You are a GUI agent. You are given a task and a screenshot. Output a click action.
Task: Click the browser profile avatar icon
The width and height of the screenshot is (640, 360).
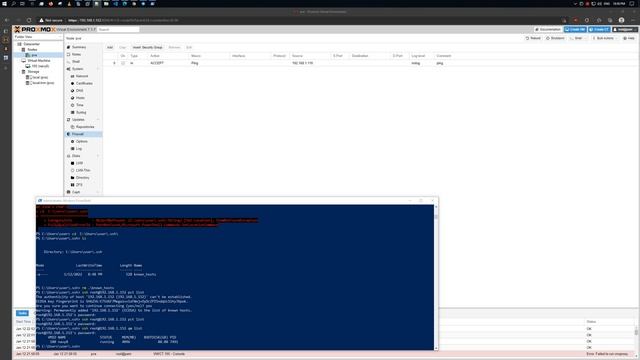(621, 20)
